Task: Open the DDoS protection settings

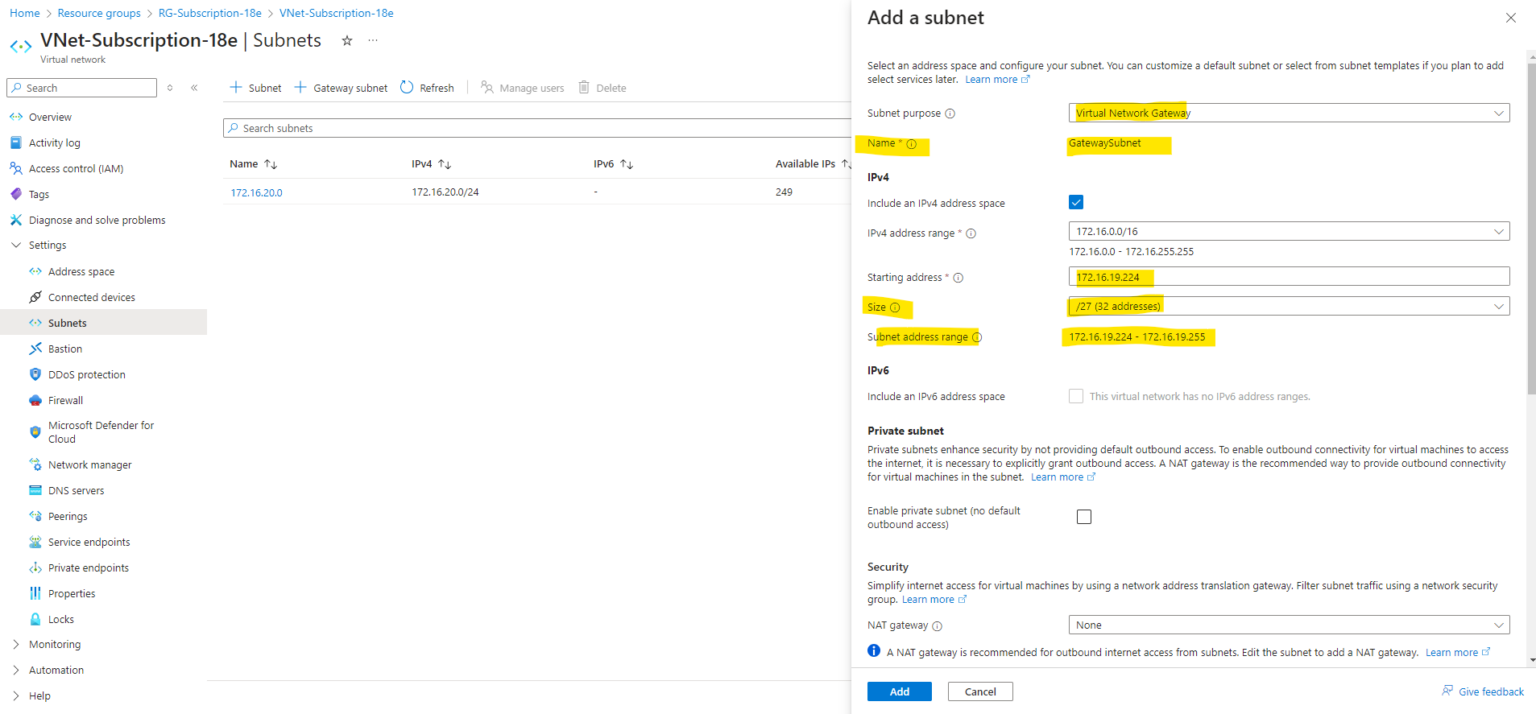Action: pyautogui.click(x=83, y=374)
